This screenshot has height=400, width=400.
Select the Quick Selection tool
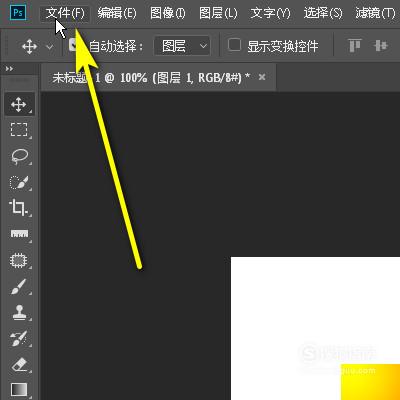[19, 182]
